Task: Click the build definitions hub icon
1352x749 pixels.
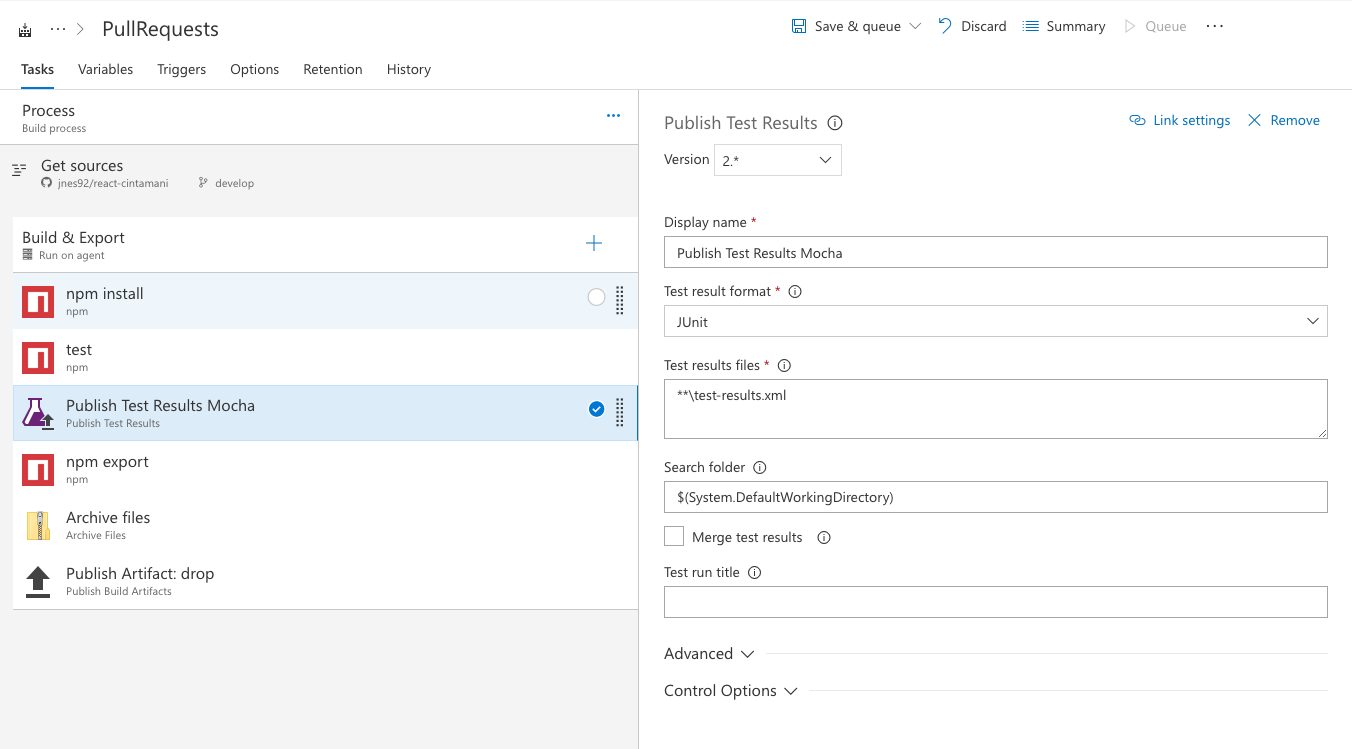Action: (x=26, y=30)
